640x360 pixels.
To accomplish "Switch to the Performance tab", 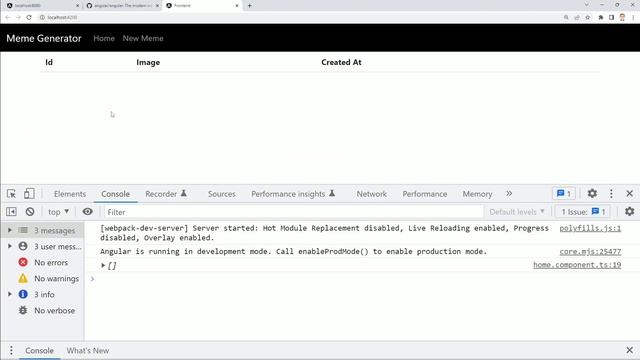I will 424,194.
